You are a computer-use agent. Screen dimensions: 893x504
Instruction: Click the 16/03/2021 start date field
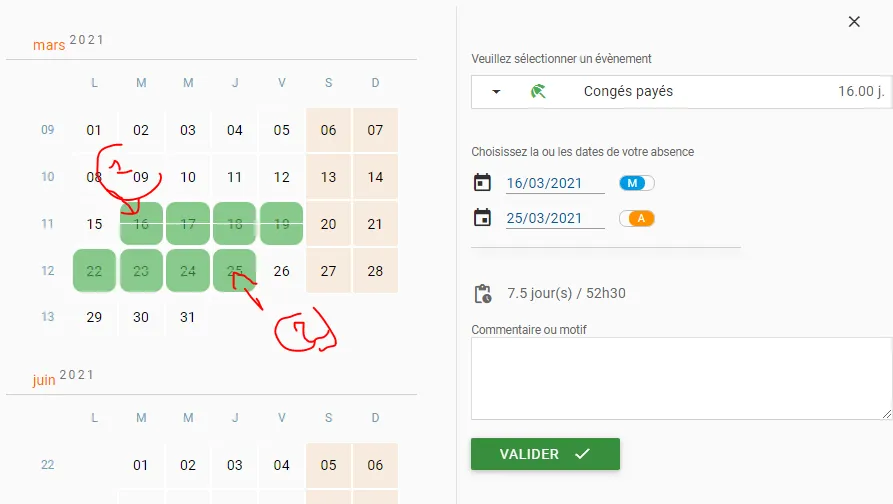click(x=555, y=183)
